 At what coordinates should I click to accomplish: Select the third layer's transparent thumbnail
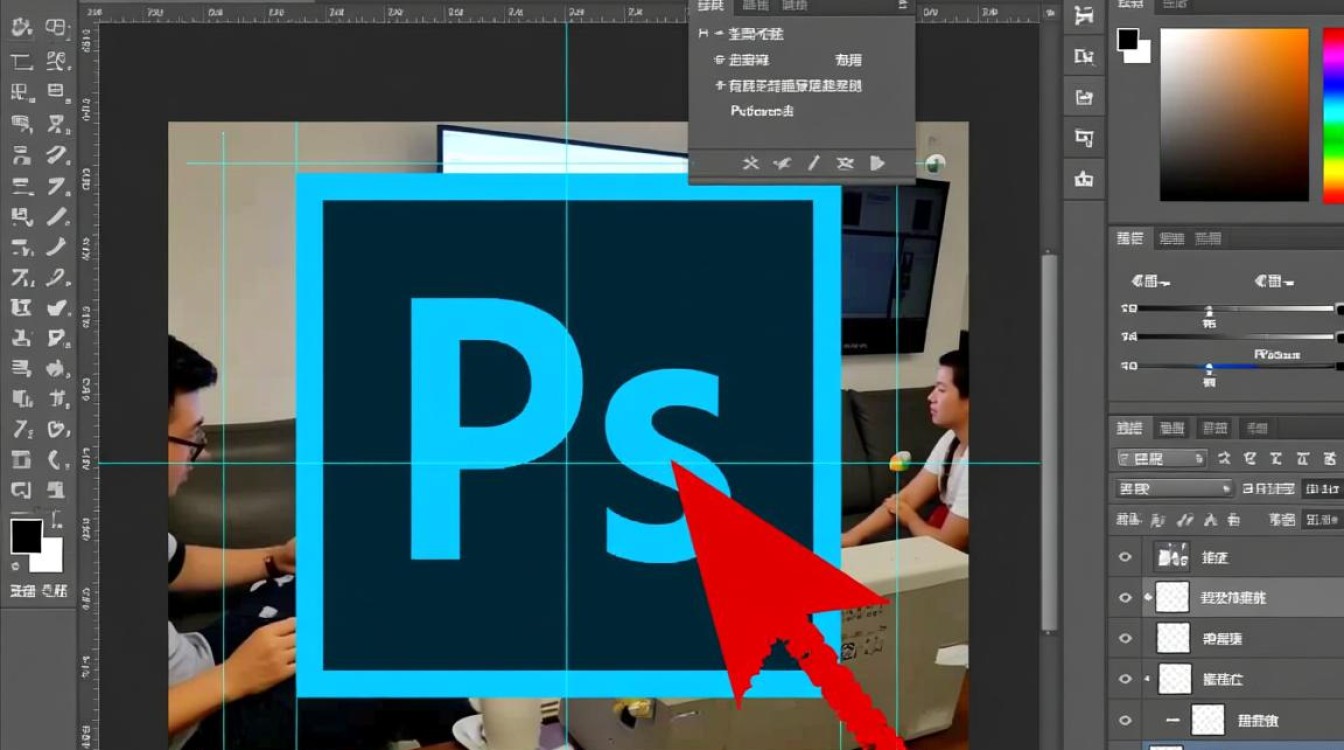click(1173, 638)
